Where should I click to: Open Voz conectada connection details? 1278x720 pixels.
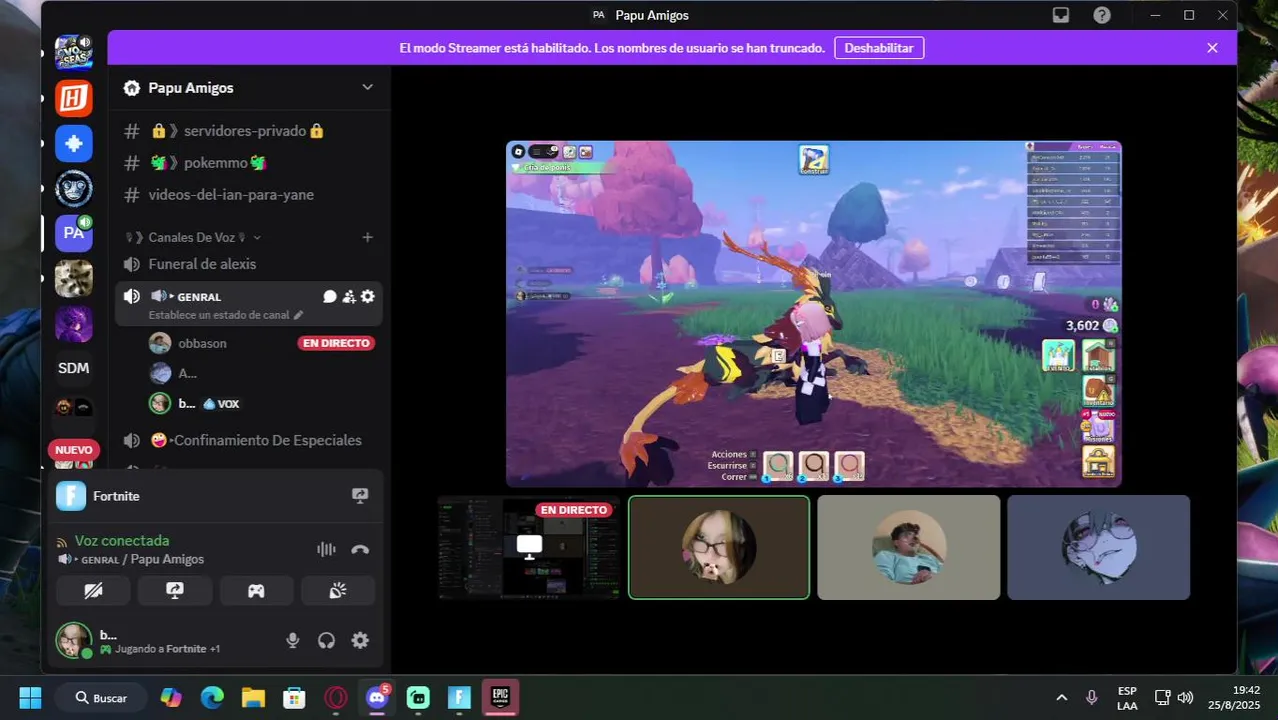(x=122, y=540)
